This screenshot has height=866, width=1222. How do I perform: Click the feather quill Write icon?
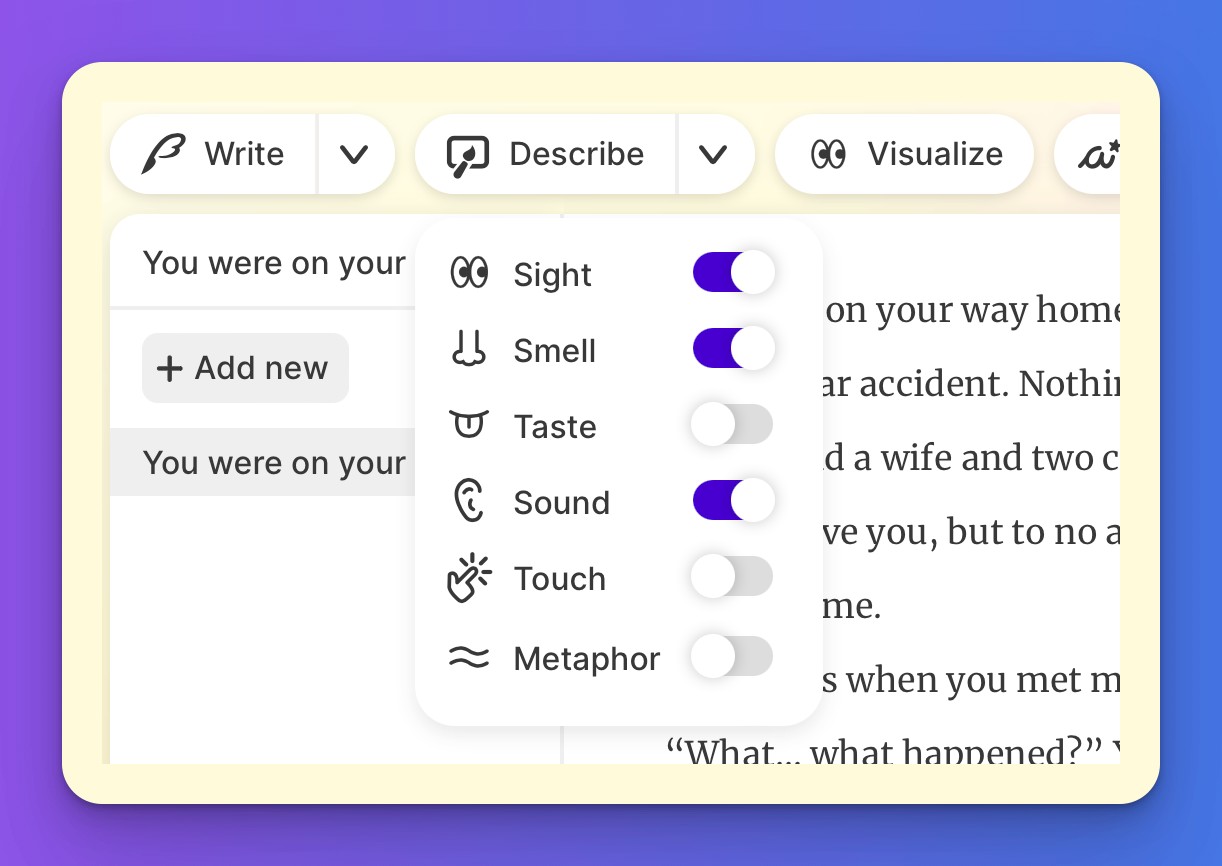coord(164,154)
